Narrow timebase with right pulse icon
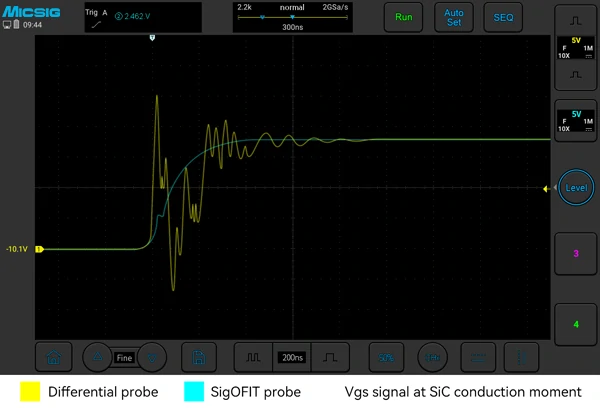The width and height of the screenshot is (600, 408). (x=332, y=356)
